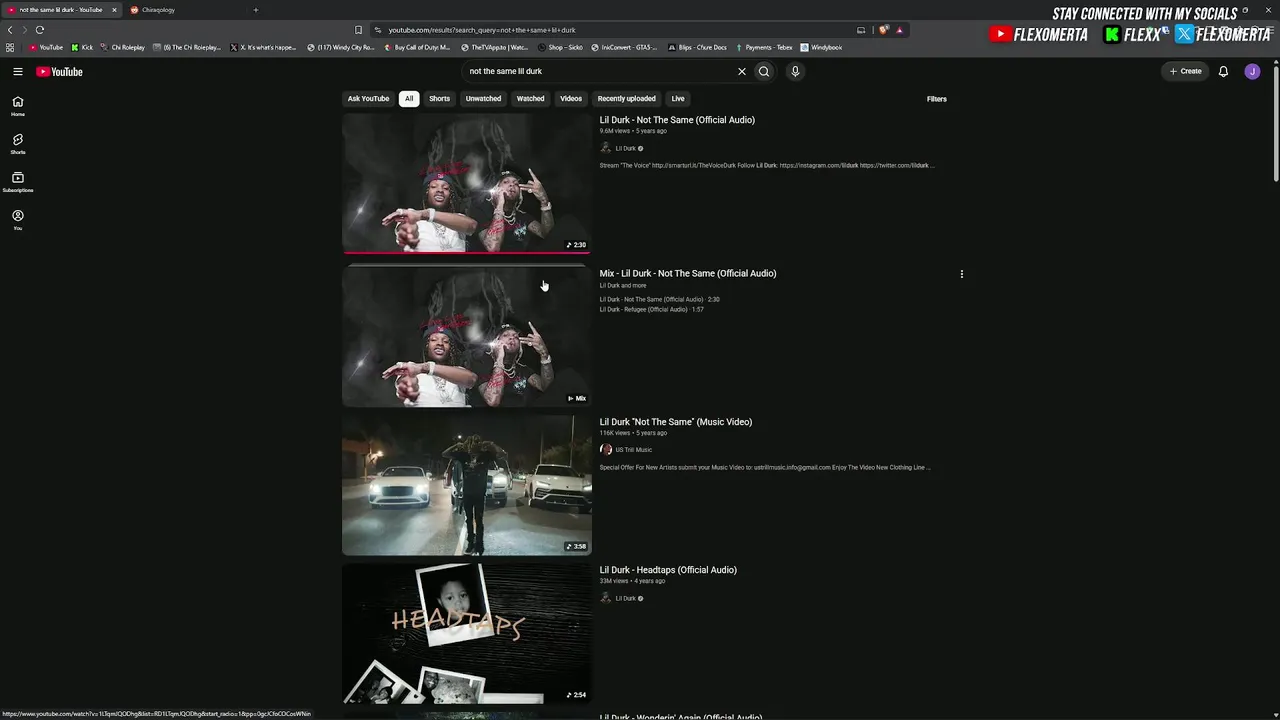The width and height of the screenshot is (1280, 720).
Task: Open YouTube guide hamburger menu
Action: [x=18, y=71]
